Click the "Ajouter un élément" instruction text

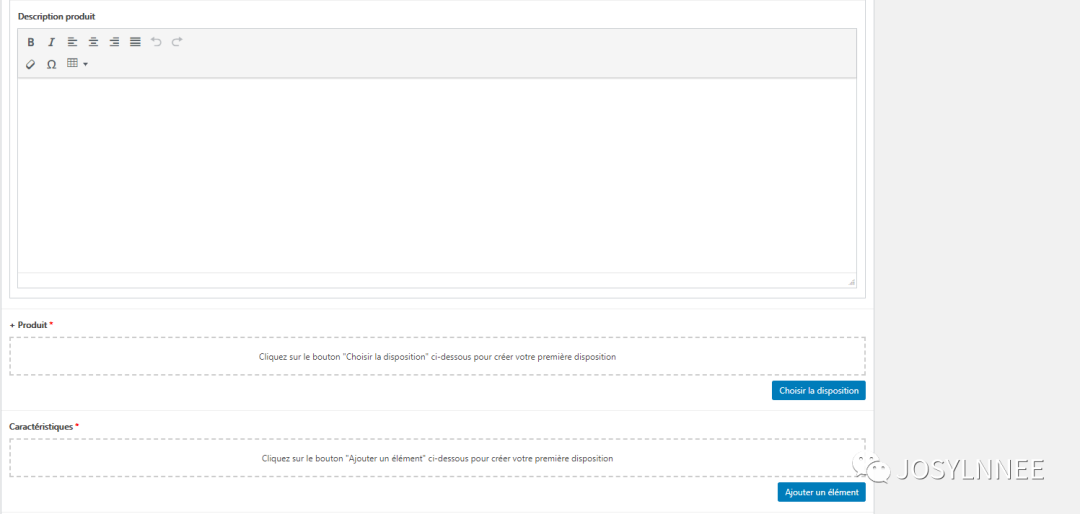pos(437,458)
